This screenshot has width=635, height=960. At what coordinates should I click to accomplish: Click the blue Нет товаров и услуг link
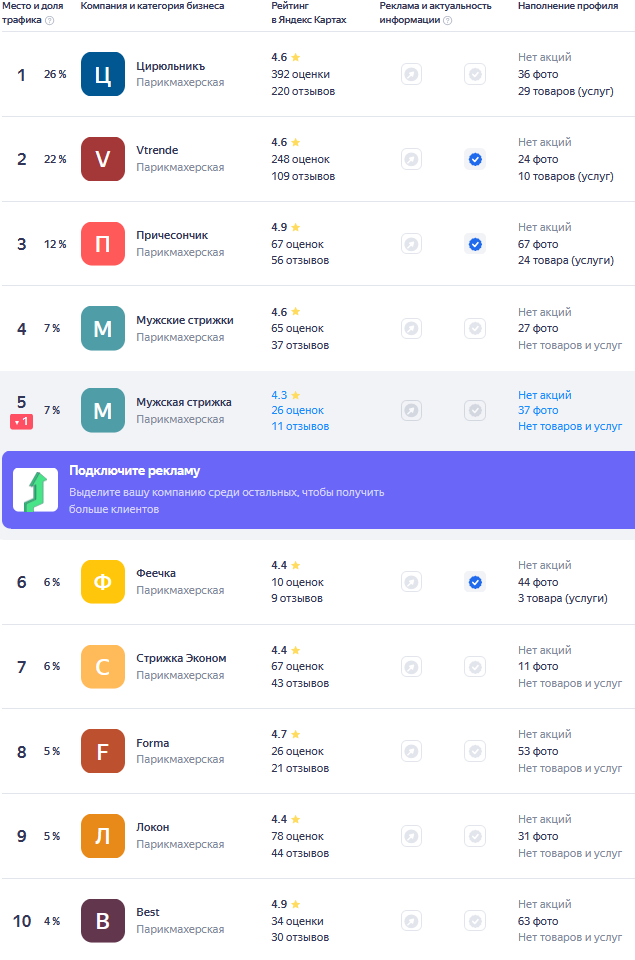point(570,426)
